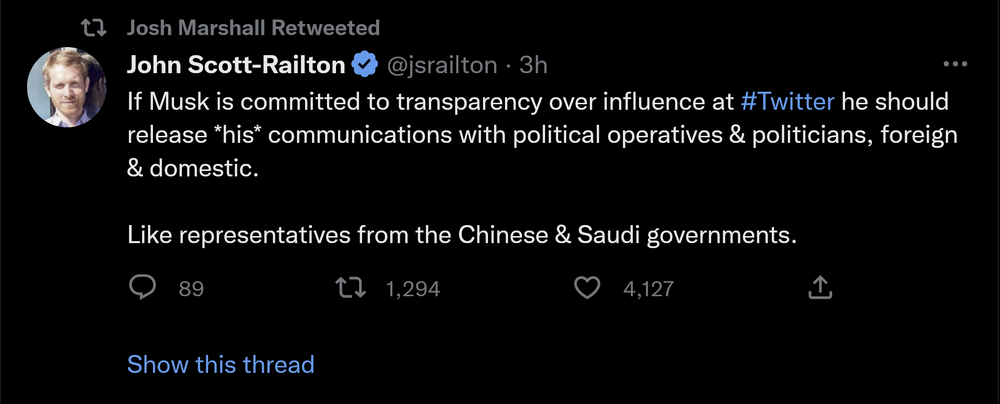Click the John Scott-Railton display name

236,66
